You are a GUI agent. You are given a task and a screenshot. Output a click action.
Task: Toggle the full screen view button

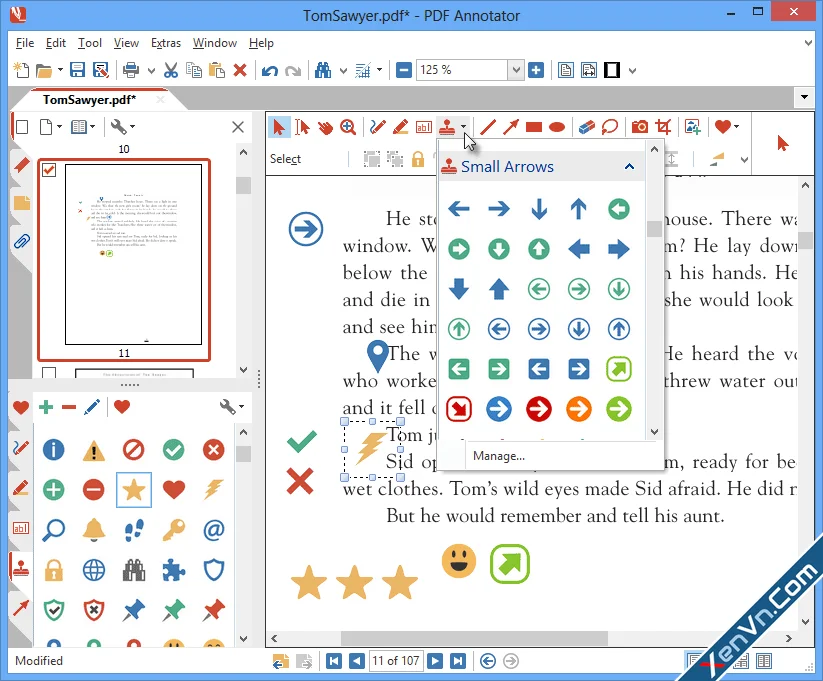coord(612,70)
